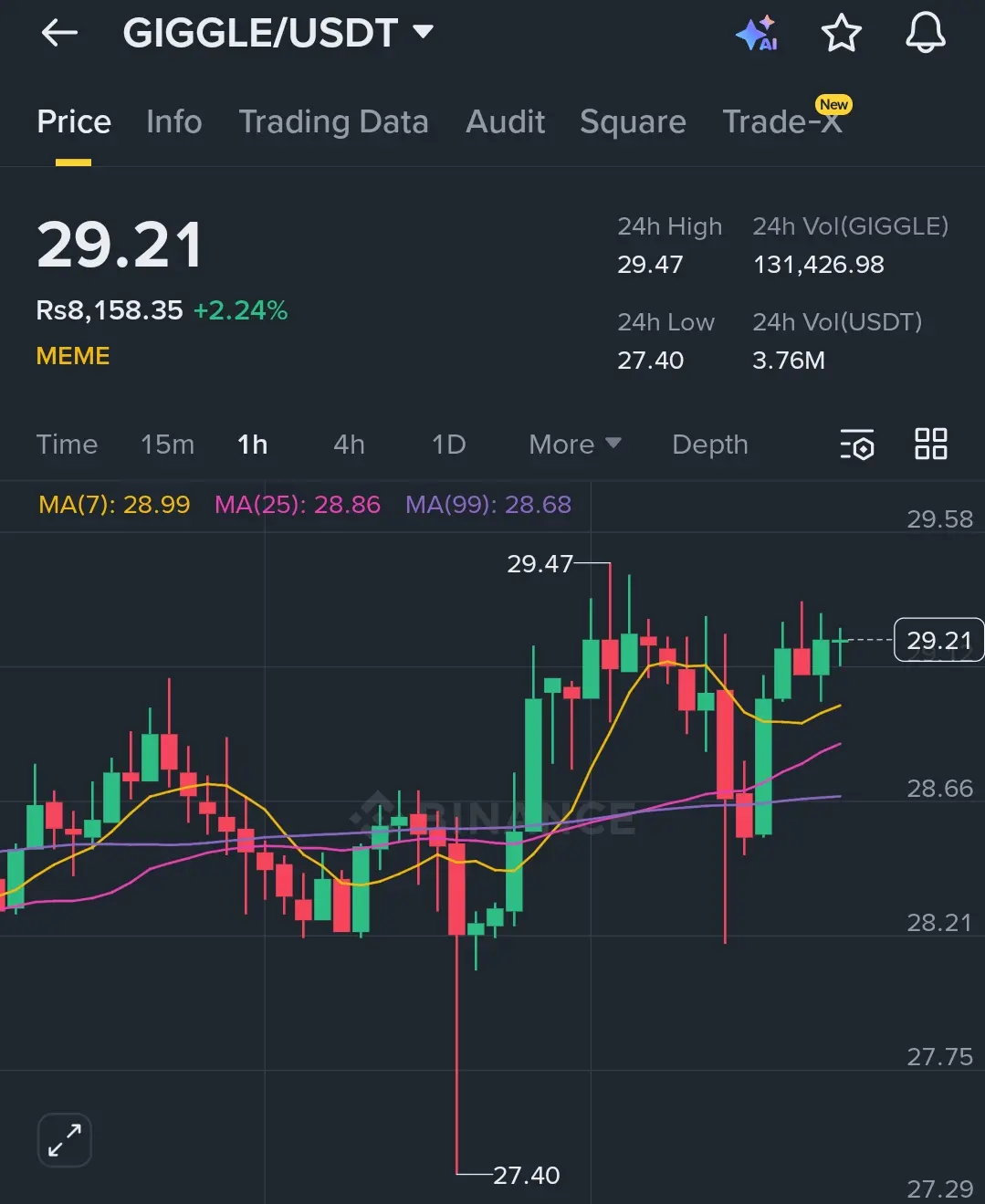The image size is (985, 1204).
Task: Open the chart layout grid icon
Action: click(931, 445)
